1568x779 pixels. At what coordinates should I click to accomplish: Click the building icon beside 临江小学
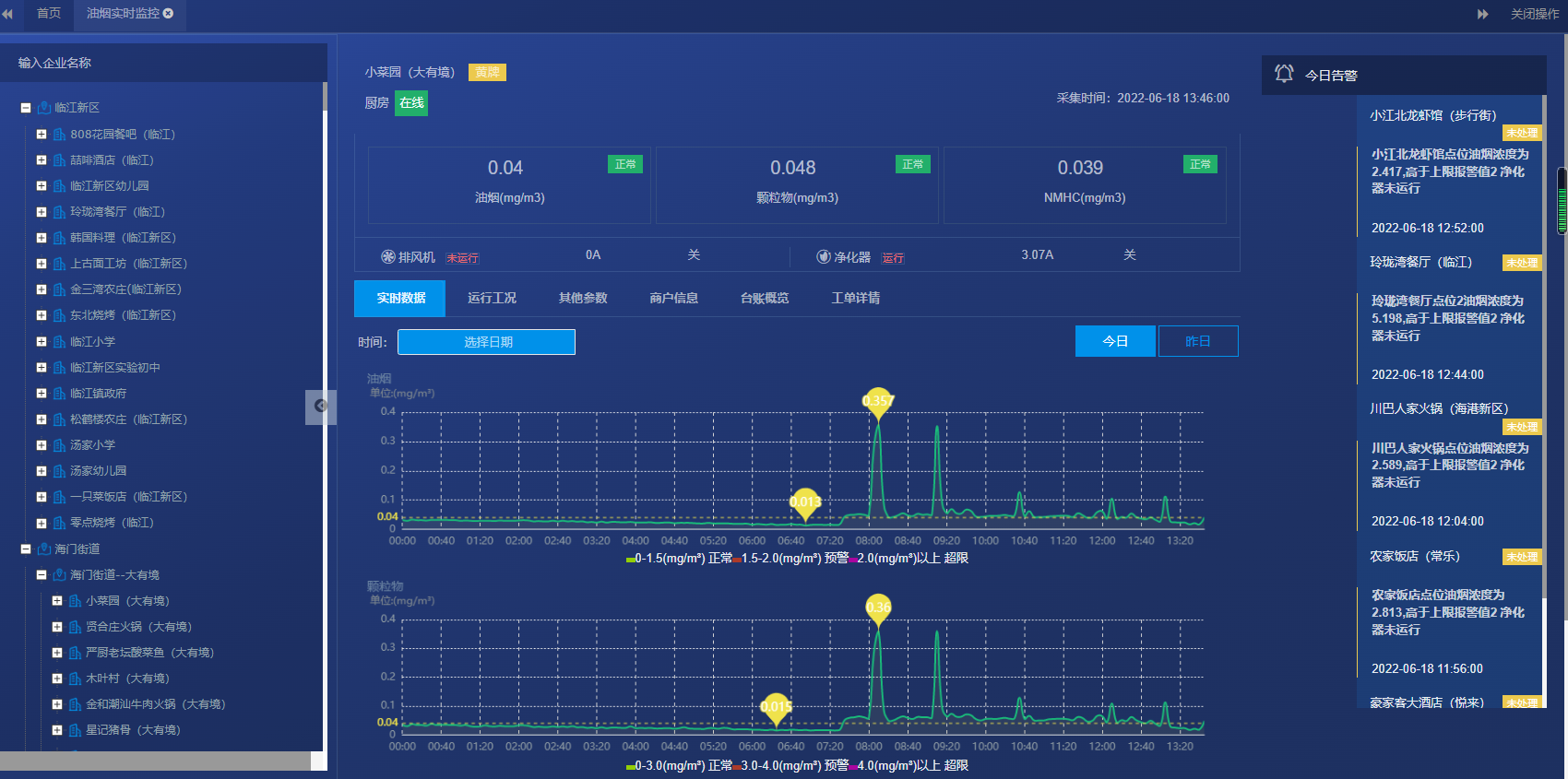tap(60, 341)
